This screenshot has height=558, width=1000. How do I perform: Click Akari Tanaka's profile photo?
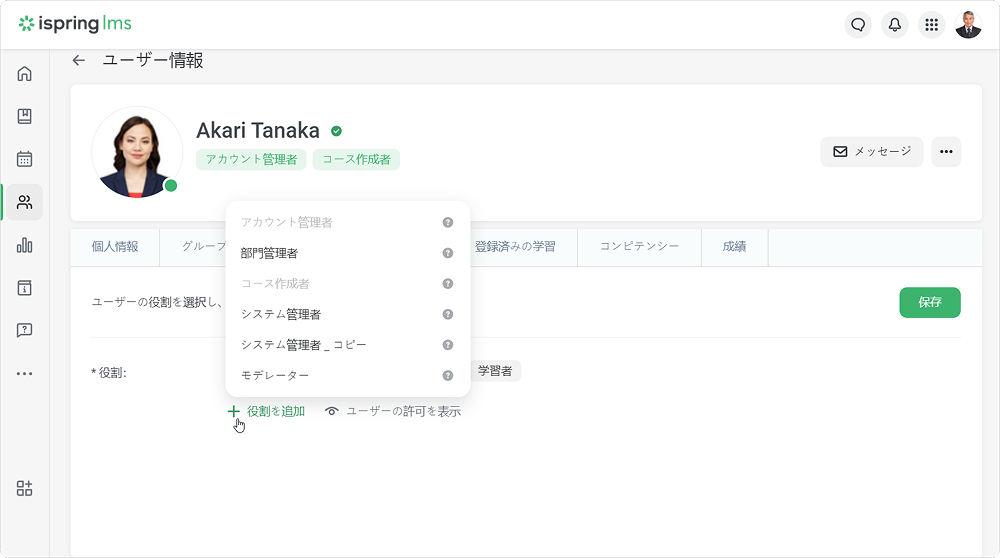137,152
